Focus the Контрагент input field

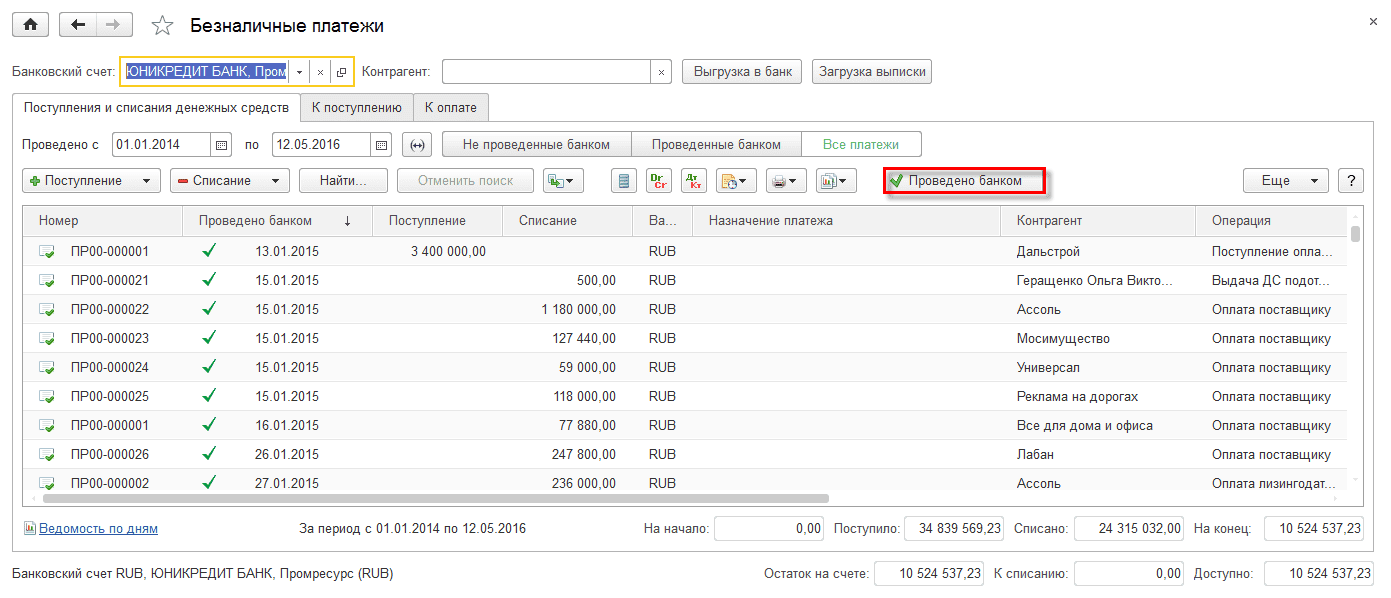(x=546, y=72)
